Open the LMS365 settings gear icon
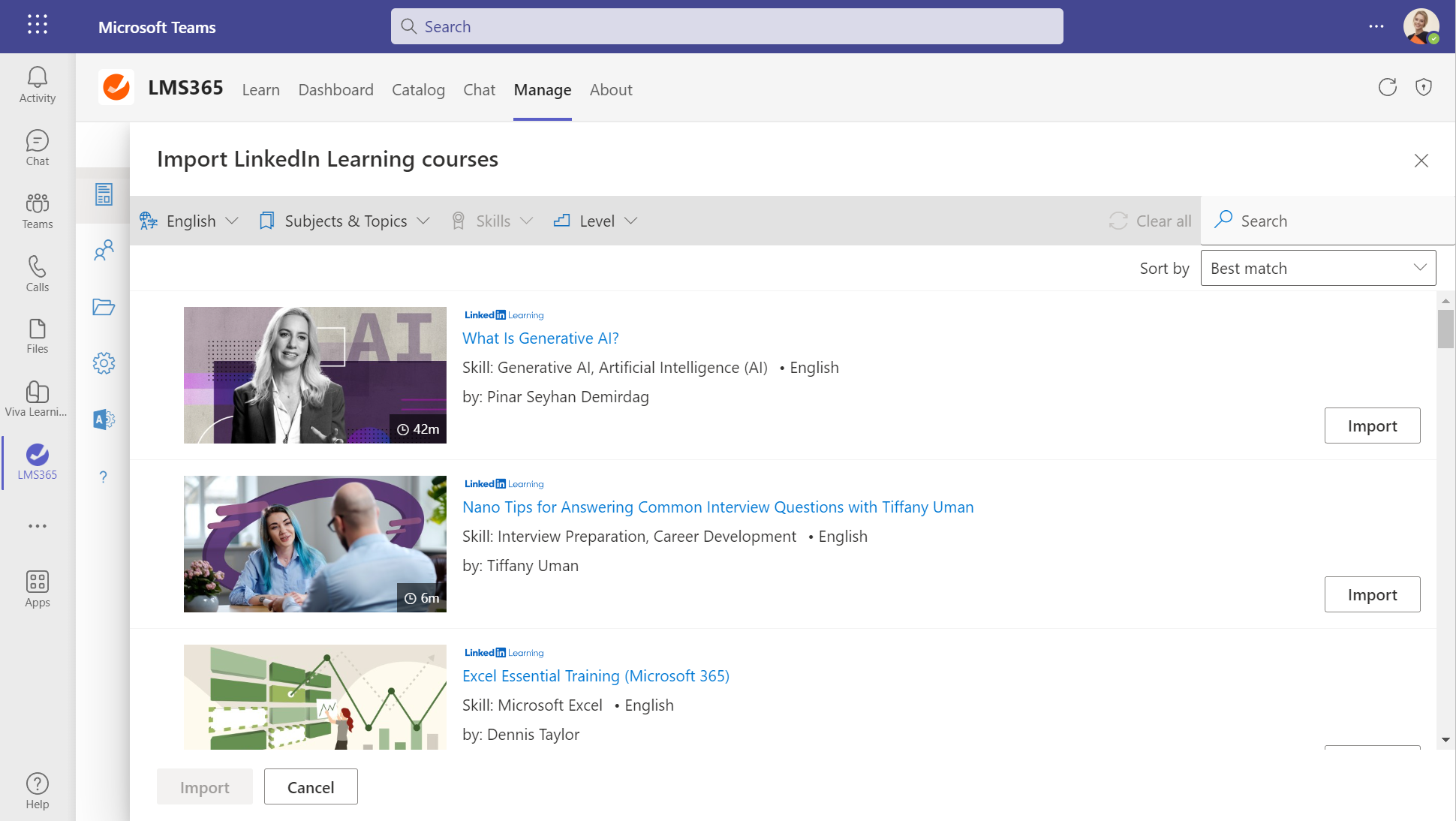 point(104,363)
